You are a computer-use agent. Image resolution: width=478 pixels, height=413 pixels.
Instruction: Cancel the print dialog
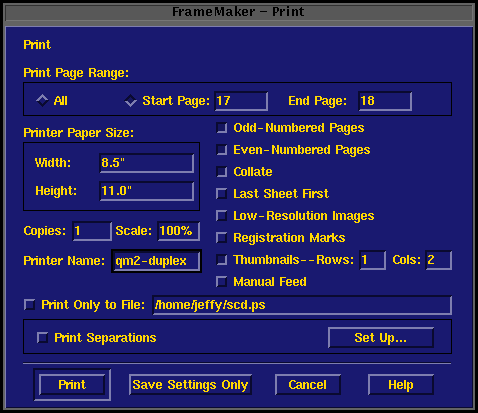pyautogui.click(x=308, y=385)
